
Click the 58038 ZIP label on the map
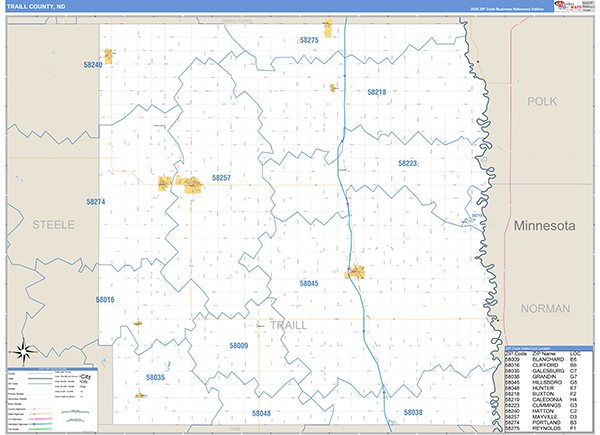413,412
